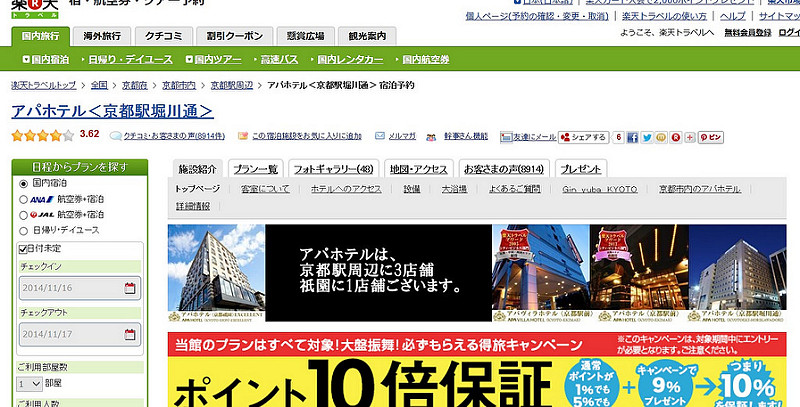Click the Google plus share icon

(690, 137)
